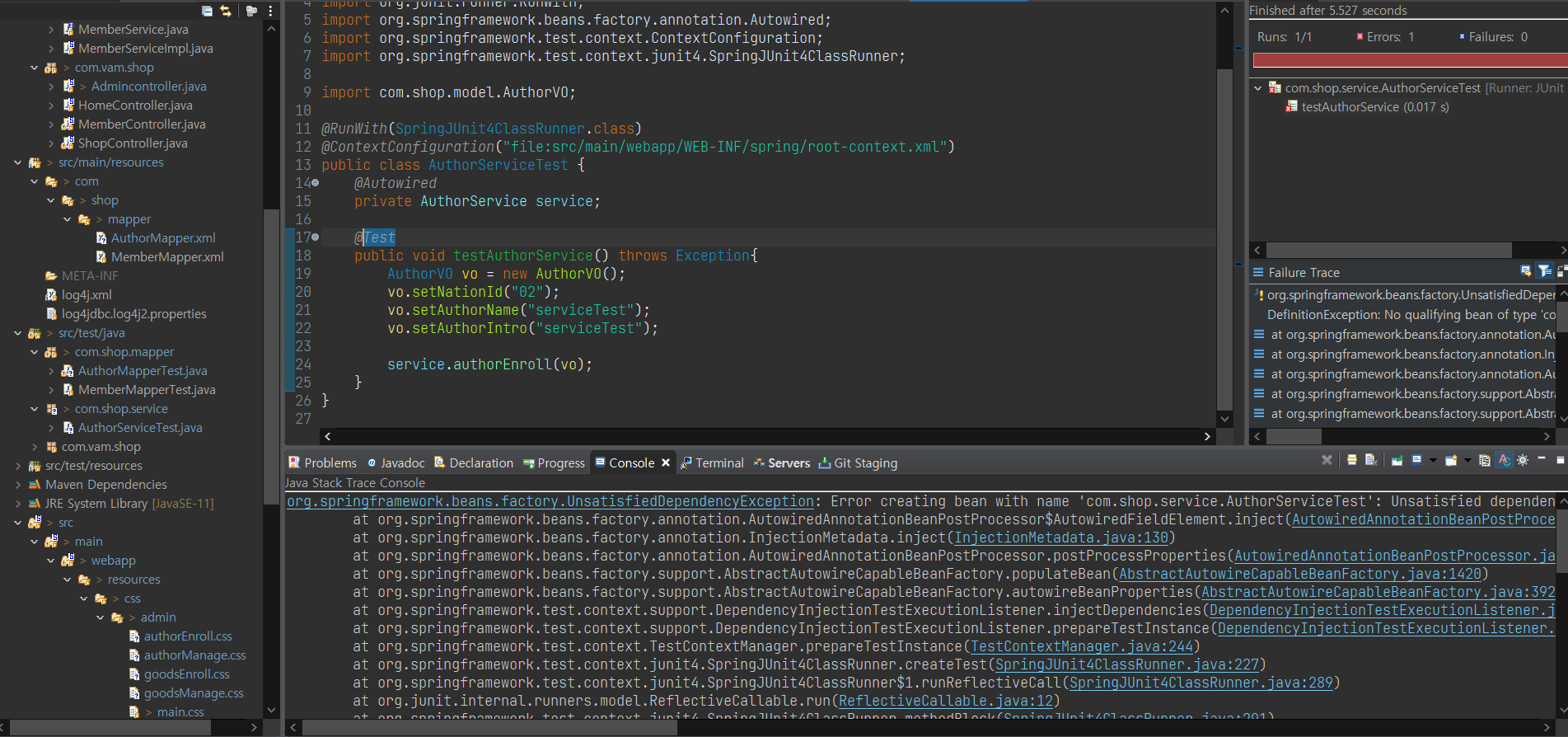Click the Maven Dependencies library icon
Viewport: 1568px width, 737px height.
click(35, 485)
